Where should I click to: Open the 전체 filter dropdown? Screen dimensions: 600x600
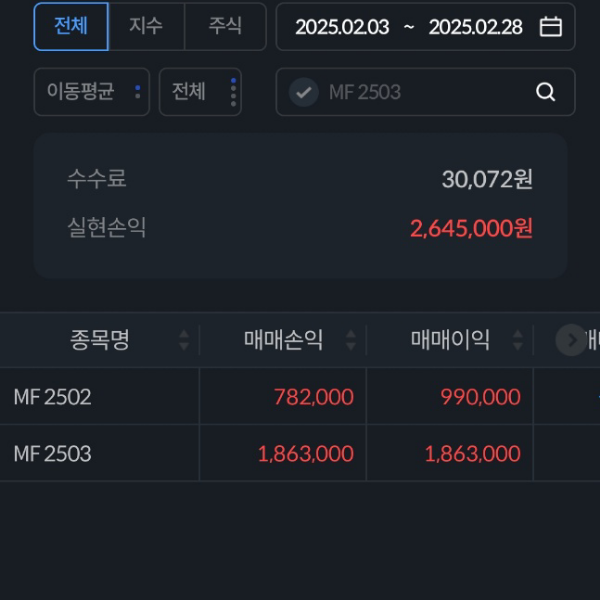pos(200,92)
